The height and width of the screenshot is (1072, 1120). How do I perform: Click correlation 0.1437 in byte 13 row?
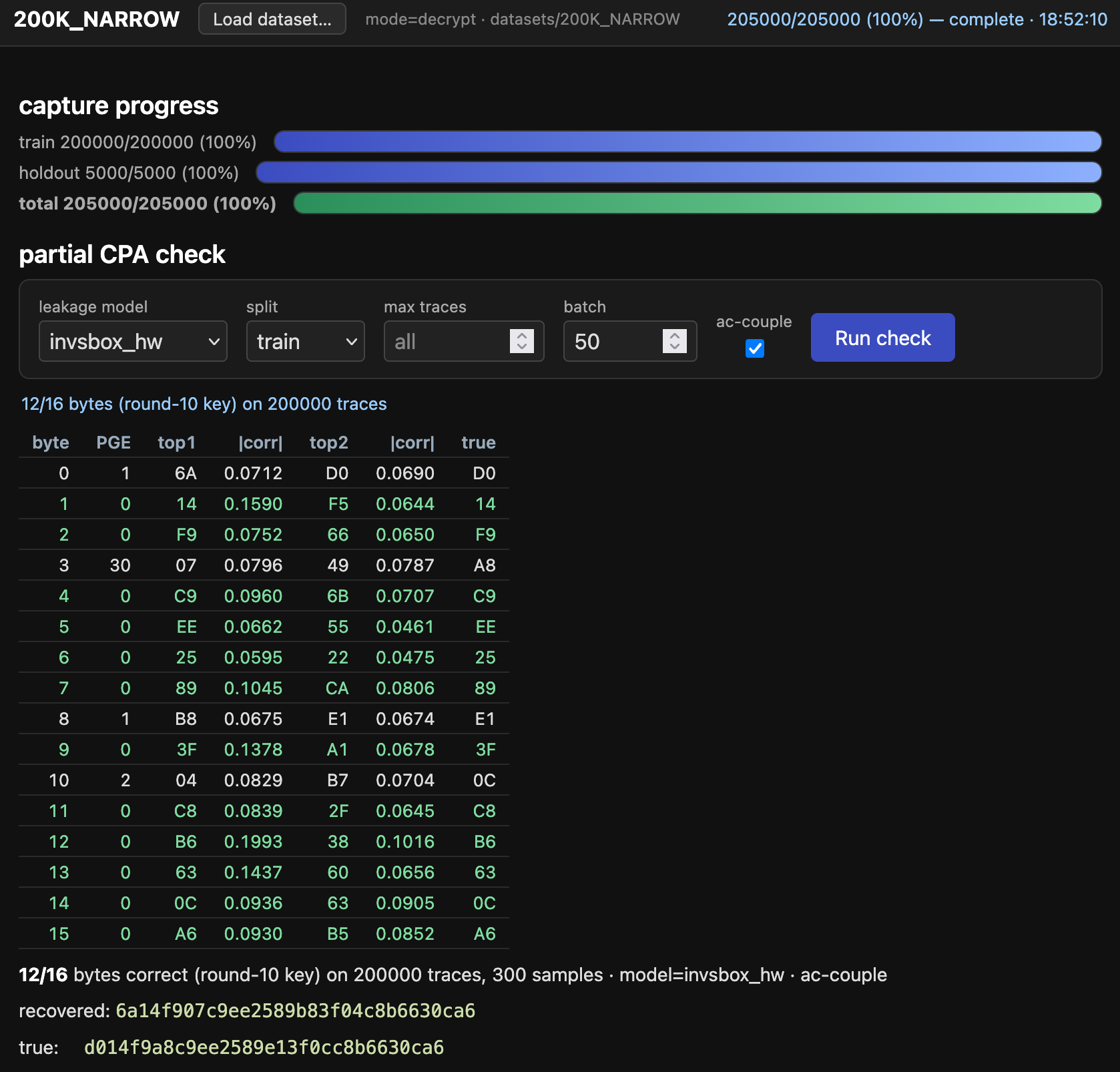(x=253, y=872)
